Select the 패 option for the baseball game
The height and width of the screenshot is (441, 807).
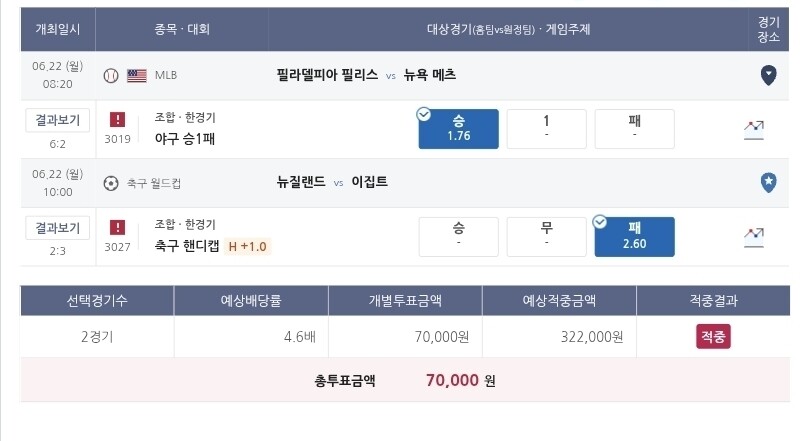click(x=635, y=129)
